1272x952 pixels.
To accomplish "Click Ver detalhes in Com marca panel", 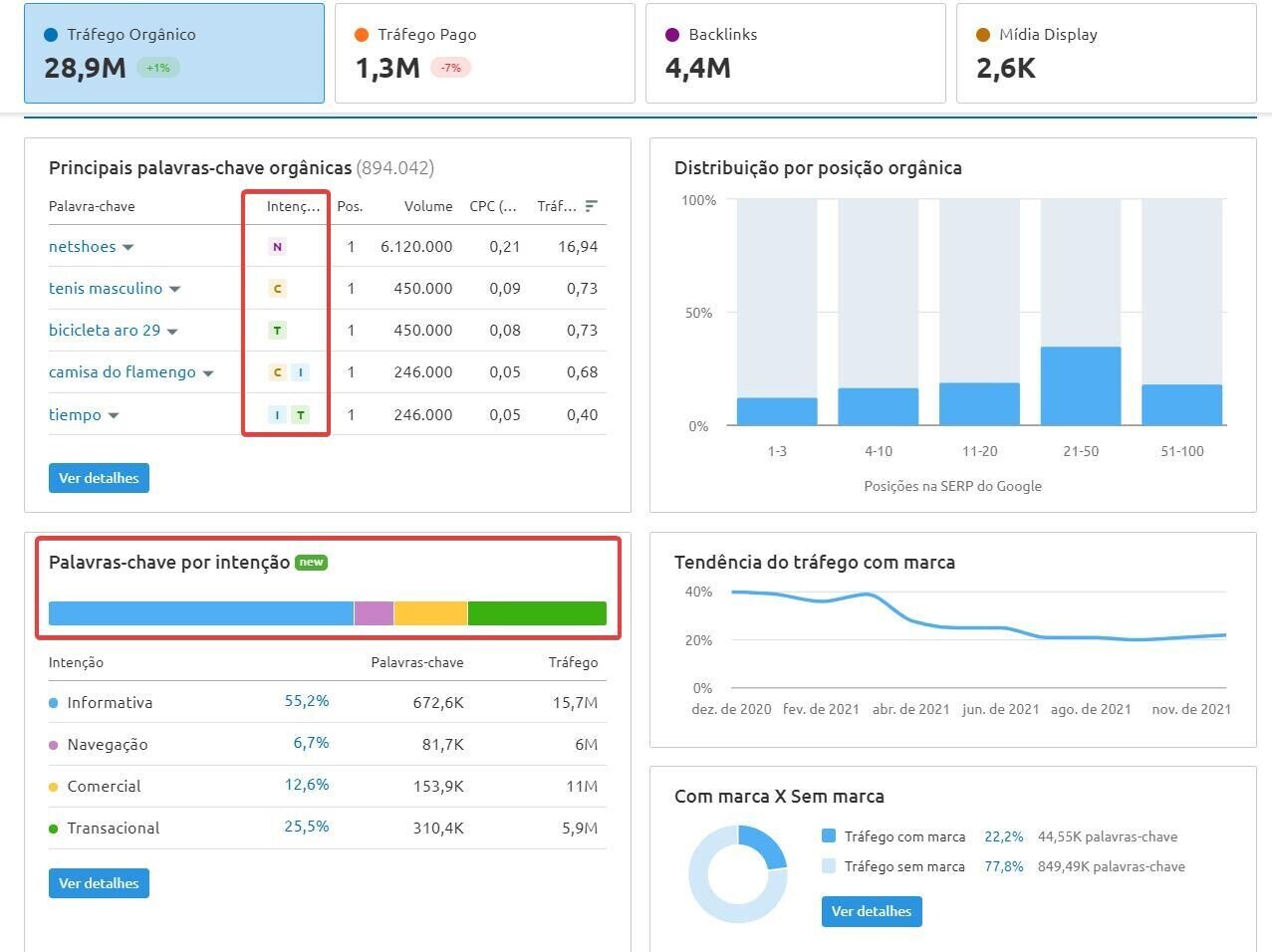I will (872, 911).
